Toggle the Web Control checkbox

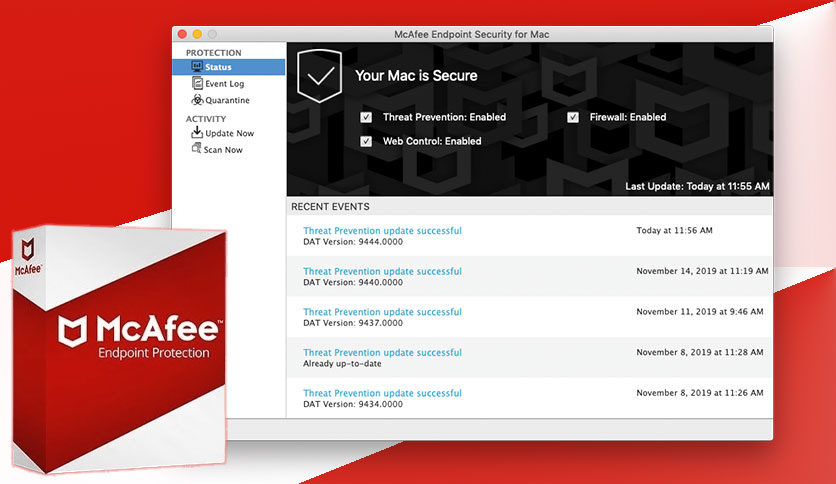(x=366, y=141)
